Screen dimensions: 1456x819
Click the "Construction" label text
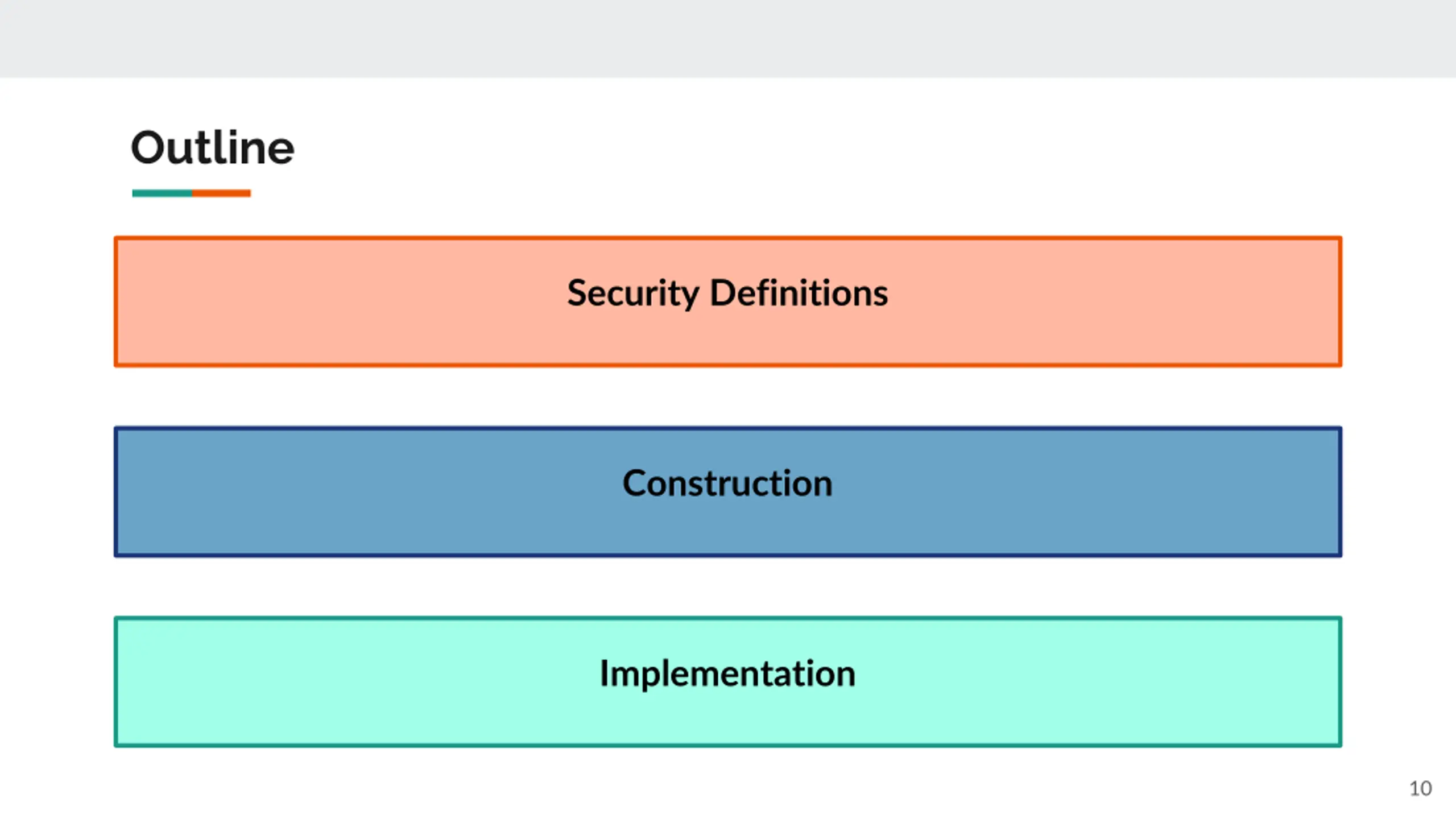tap(727, 483)
